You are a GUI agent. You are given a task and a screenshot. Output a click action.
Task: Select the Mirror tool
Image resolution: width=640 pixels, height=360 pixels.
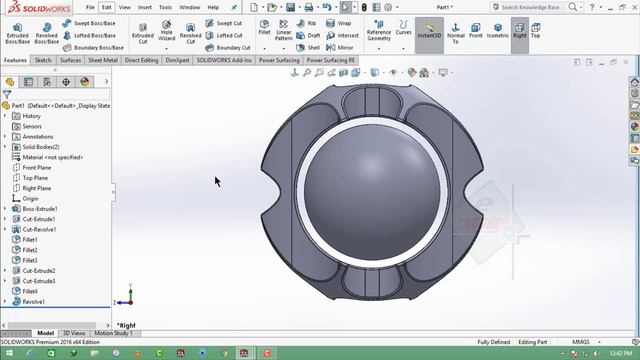[340, 48]
